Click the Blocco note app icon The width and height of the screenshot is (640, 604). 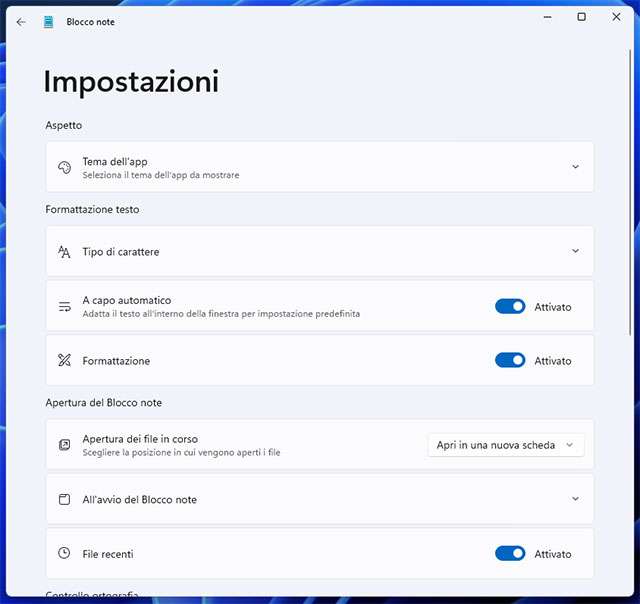(x=49, y=21)
